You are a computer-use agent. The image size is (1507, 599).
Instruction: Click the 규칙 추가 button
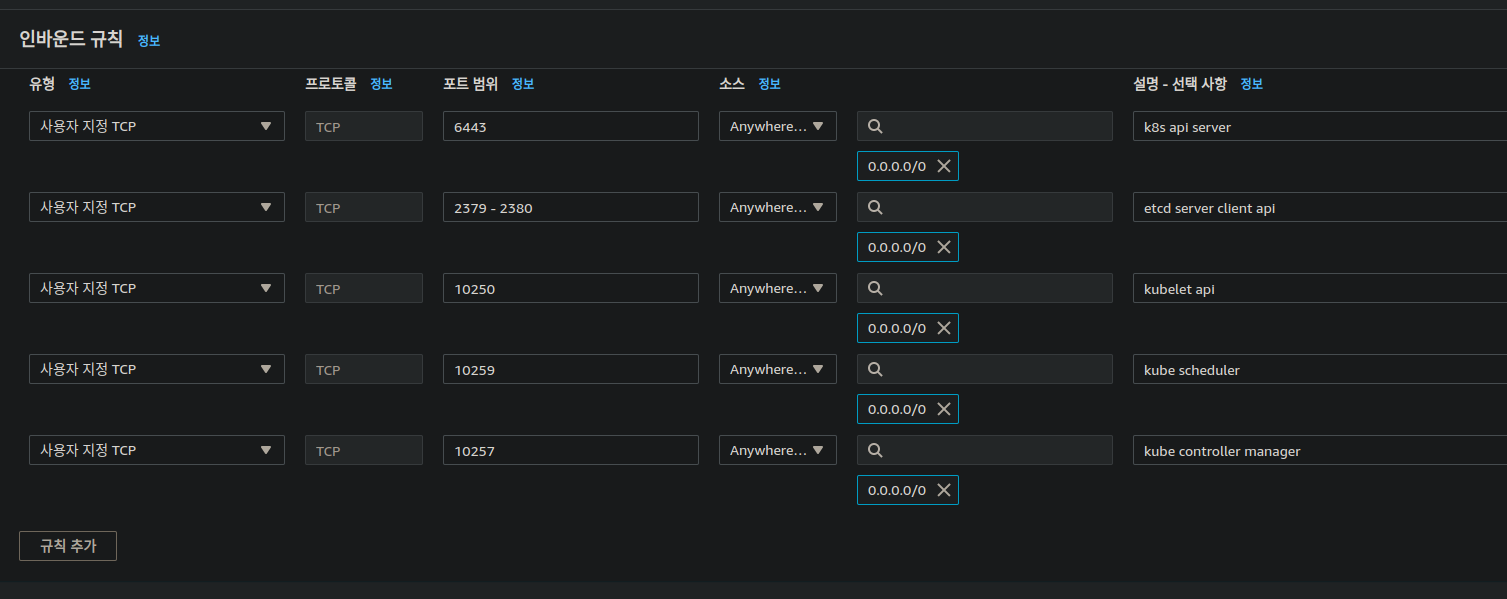pos(68,546)
